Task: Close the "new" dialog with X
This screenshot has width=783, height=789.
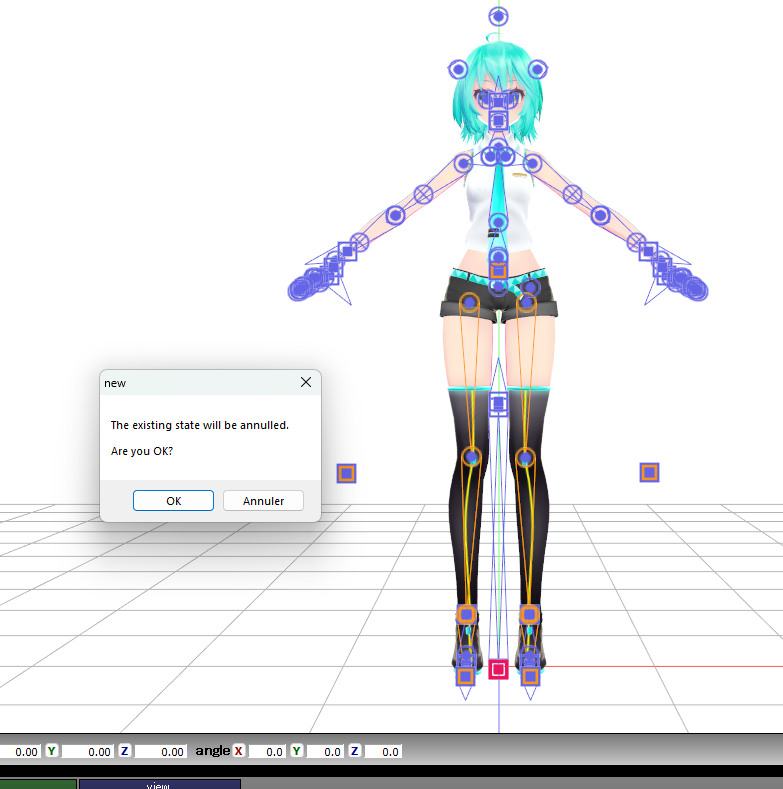Action: coord(306,382)
